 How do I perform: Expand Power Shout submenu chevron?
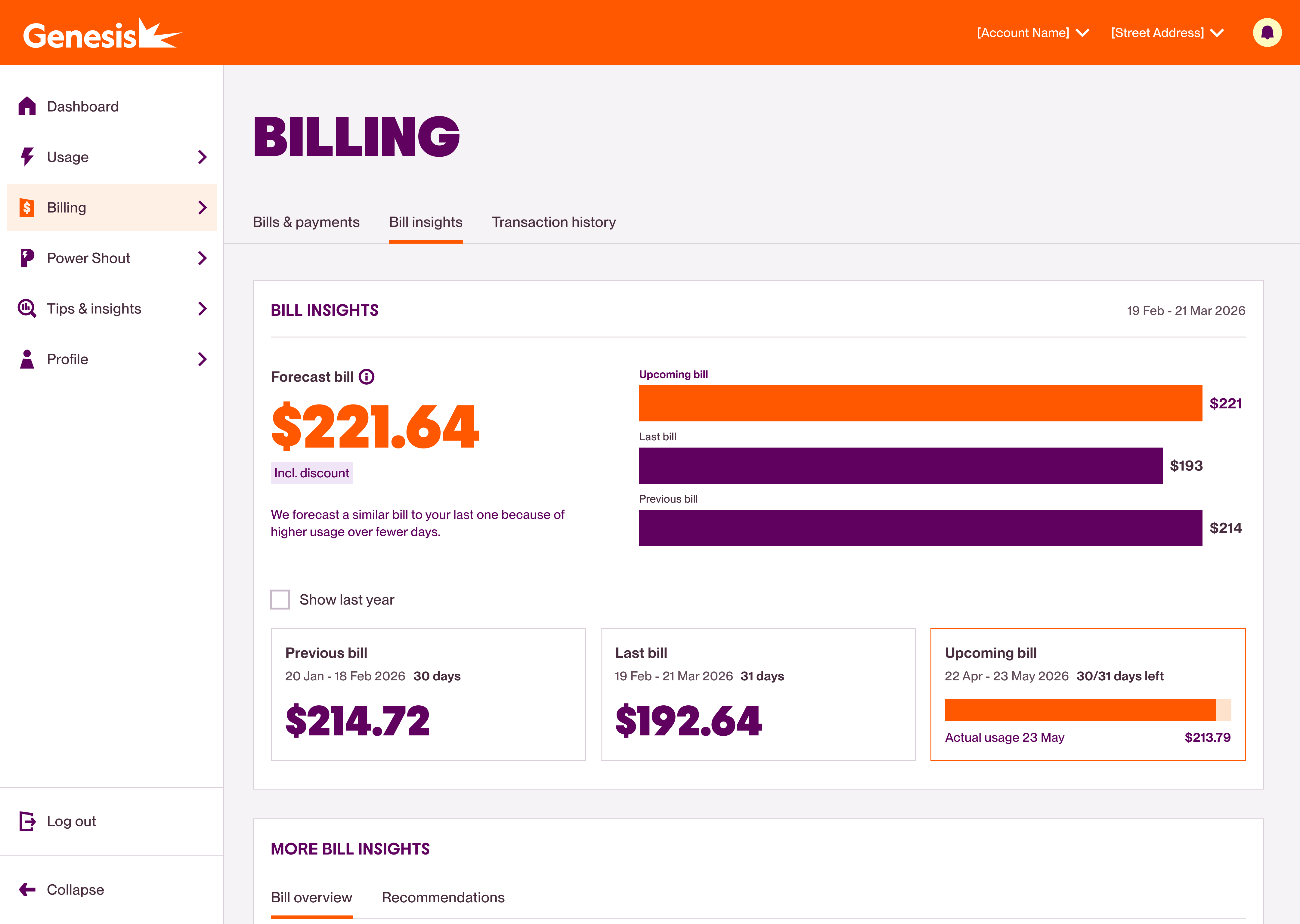point(202,258)
